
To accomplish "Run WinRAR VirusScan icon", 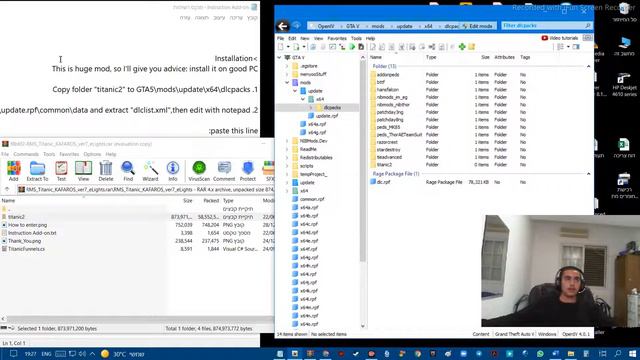I will 199,171.
